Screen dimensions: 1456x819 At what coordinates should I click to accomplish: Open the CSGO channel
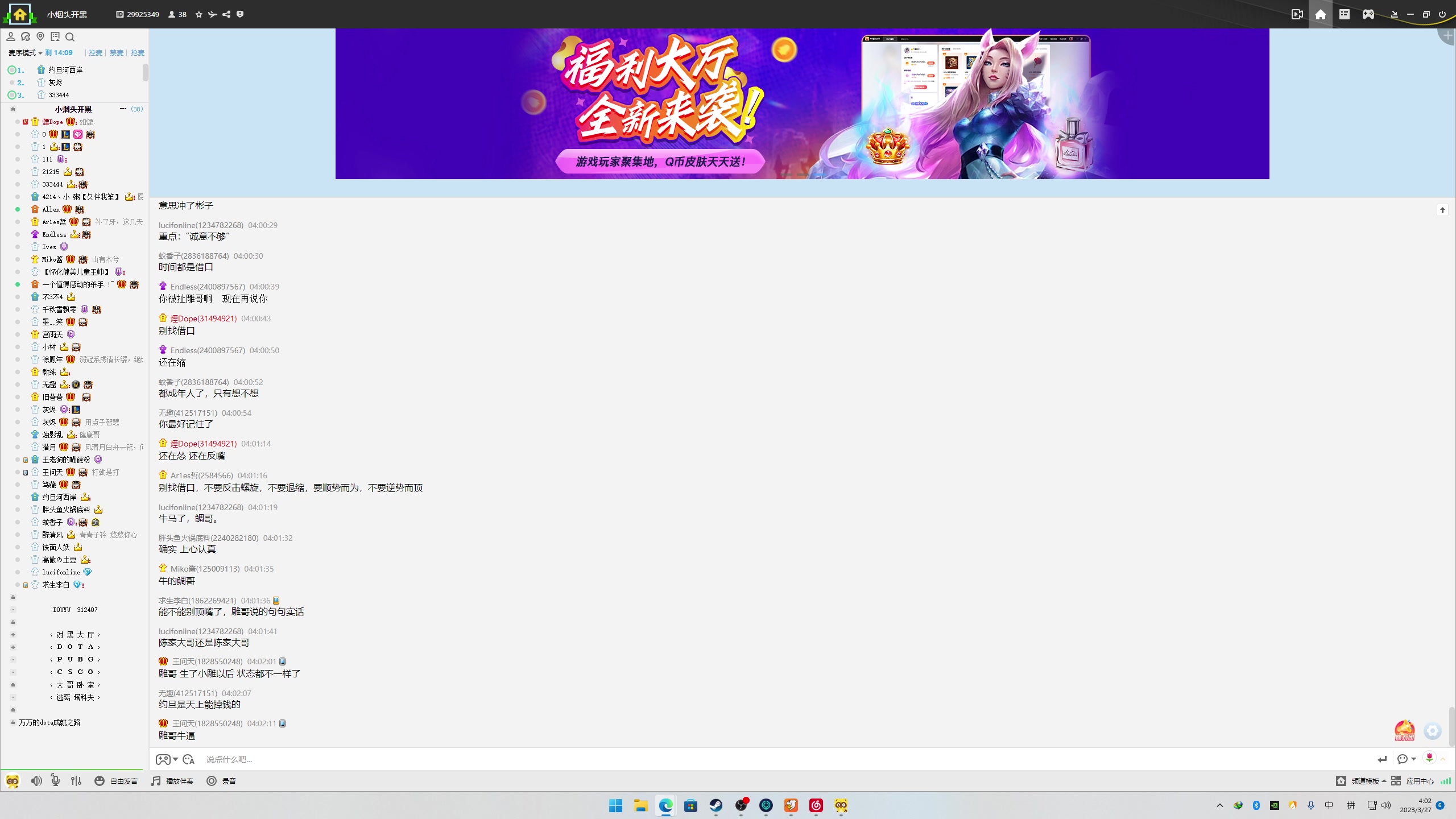click(75, 672)
